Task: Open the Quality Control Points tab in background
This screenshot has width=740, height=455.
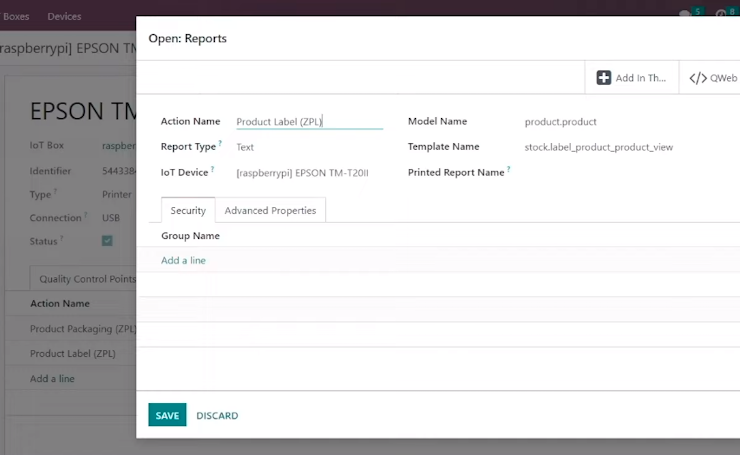Action: point(83,279)
